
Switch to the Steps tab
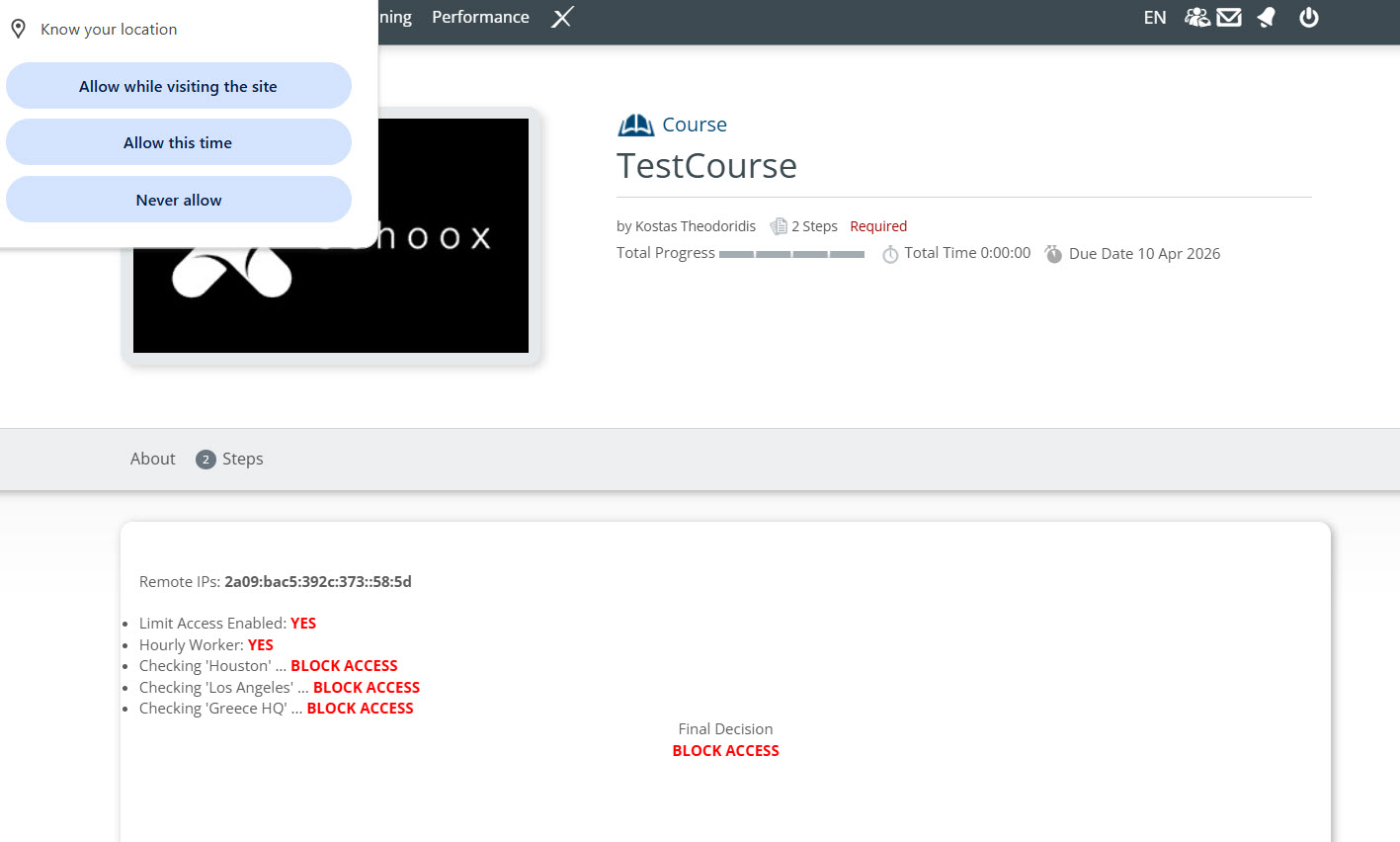coord(242,459)
